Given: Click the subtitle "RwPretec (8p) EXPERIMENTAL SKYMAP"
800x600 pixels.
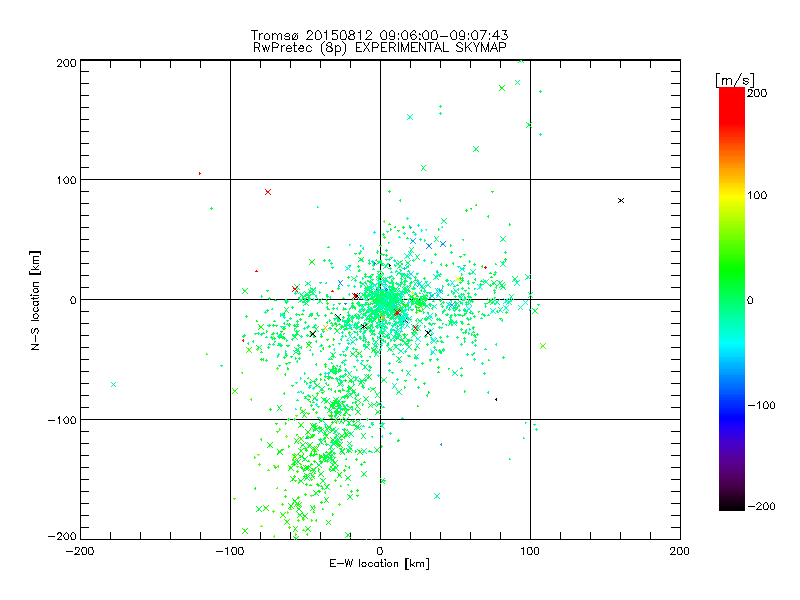Looking at the screenshot, I should coord(380,47).
